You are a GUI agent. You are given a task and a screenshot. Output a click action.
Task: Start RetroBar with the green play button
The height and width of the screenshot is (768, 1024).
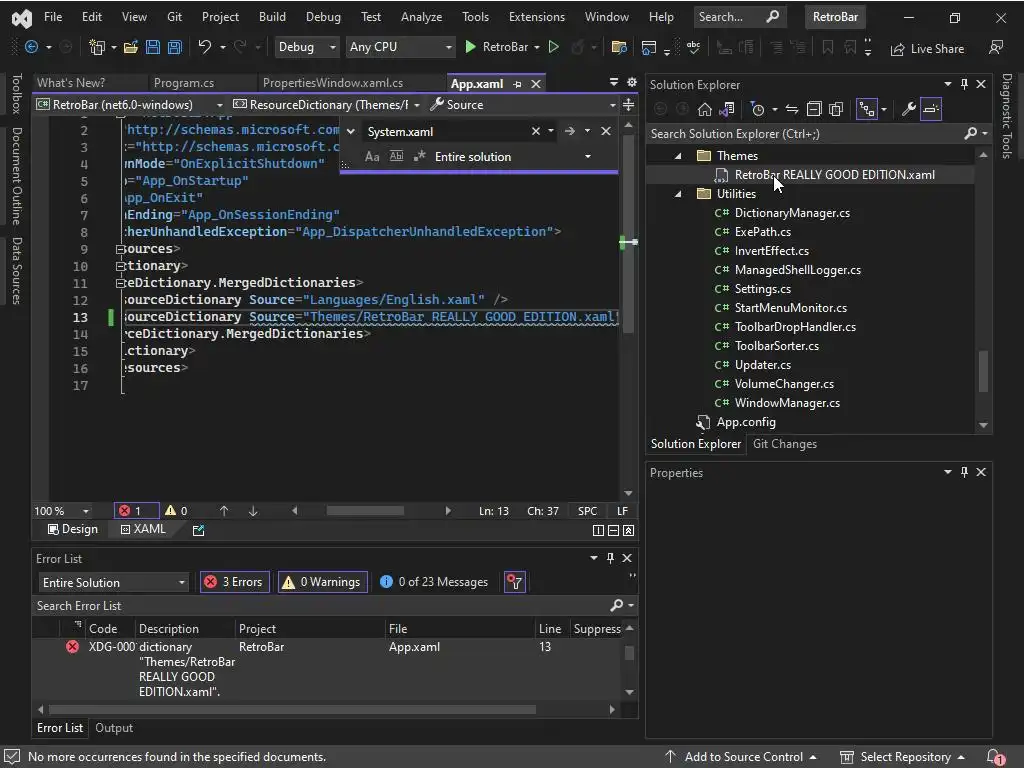(x=470, y=47)
